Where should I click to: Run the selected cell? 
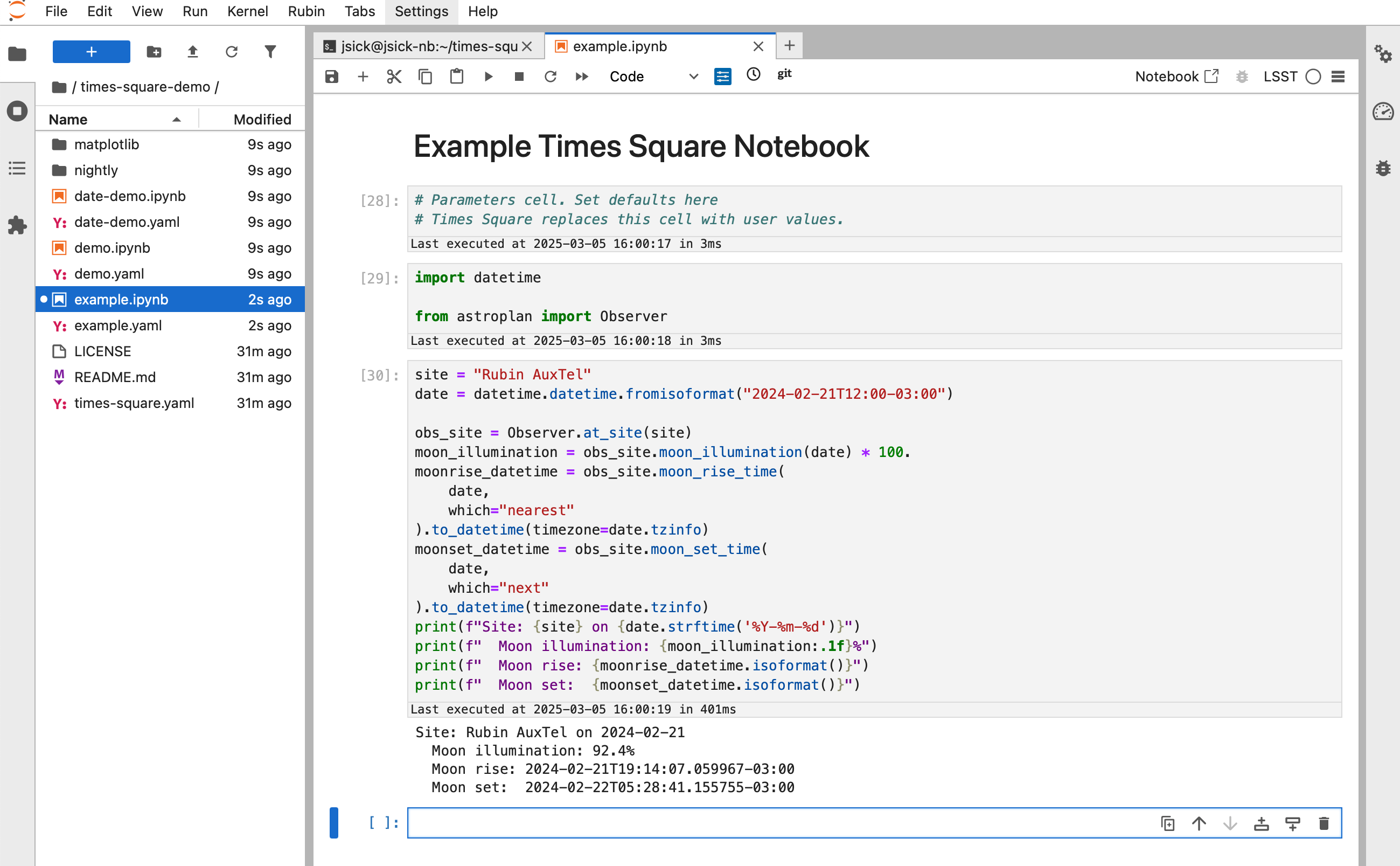(x=488, y=77)
